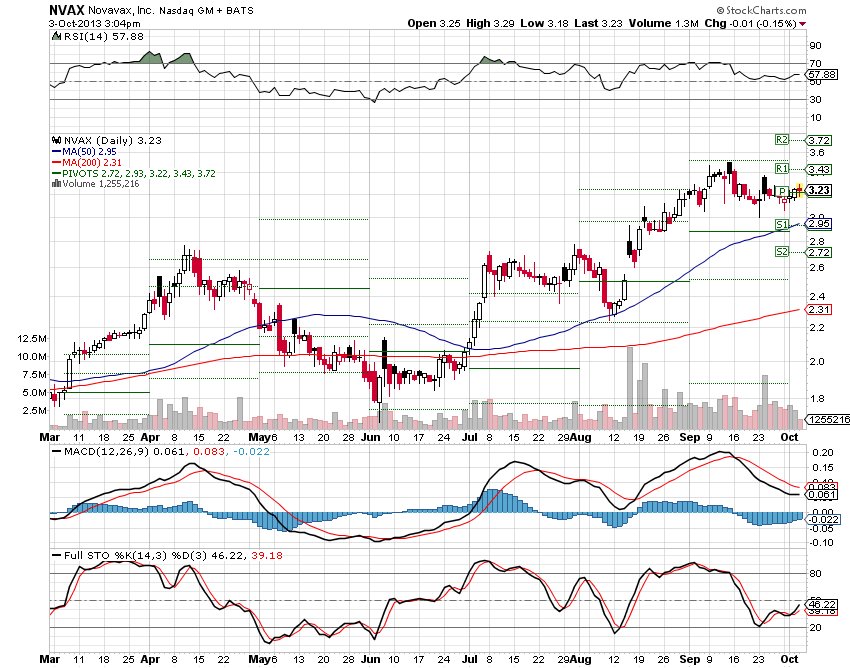Click the 2.72 price axis tag
Image resolution: width=850 pixels, height=668 pixels.
[819, 253]
